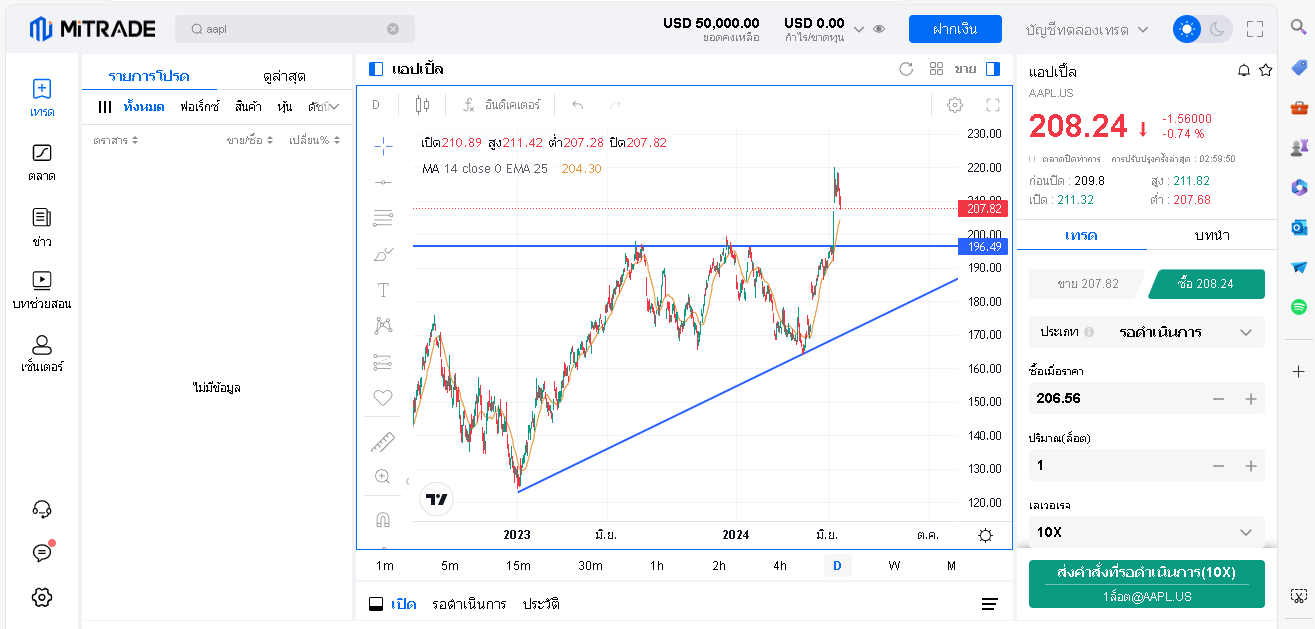The height and width of the screenshot is (629, 1315).
Task: Pick the ruler measure tool
Action: coord(382,442)
